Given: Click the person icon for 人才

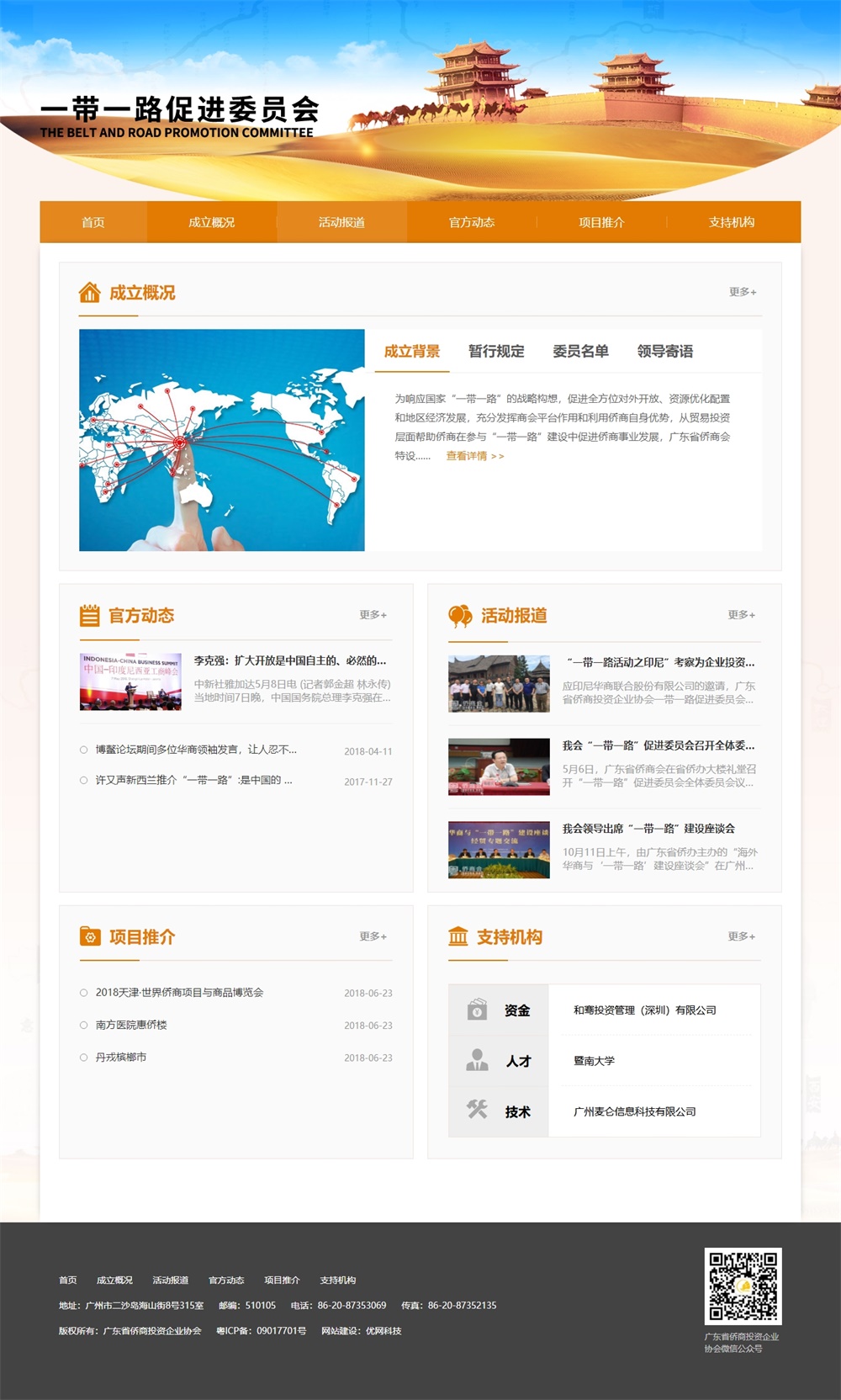Looking at the screenshot, I should coord(477,1060).
